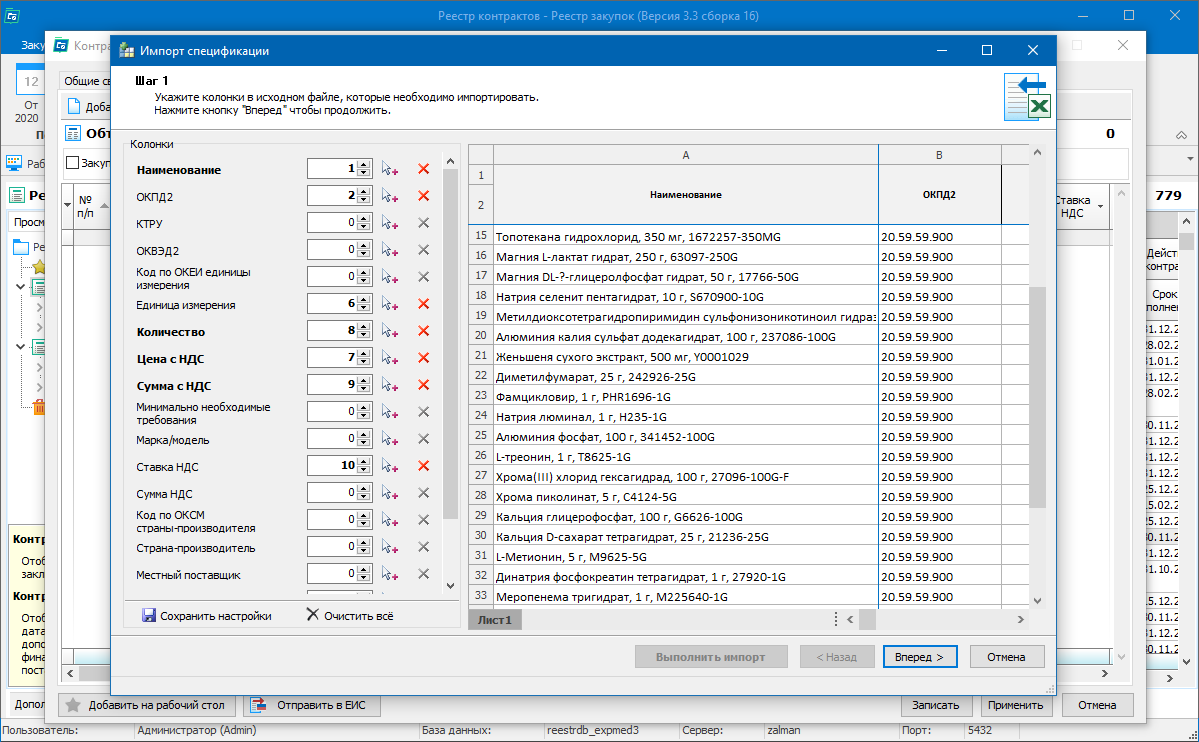Cancel the import specification dialog
This screenshot has height=742, width=1199.
click(1006, 657)
